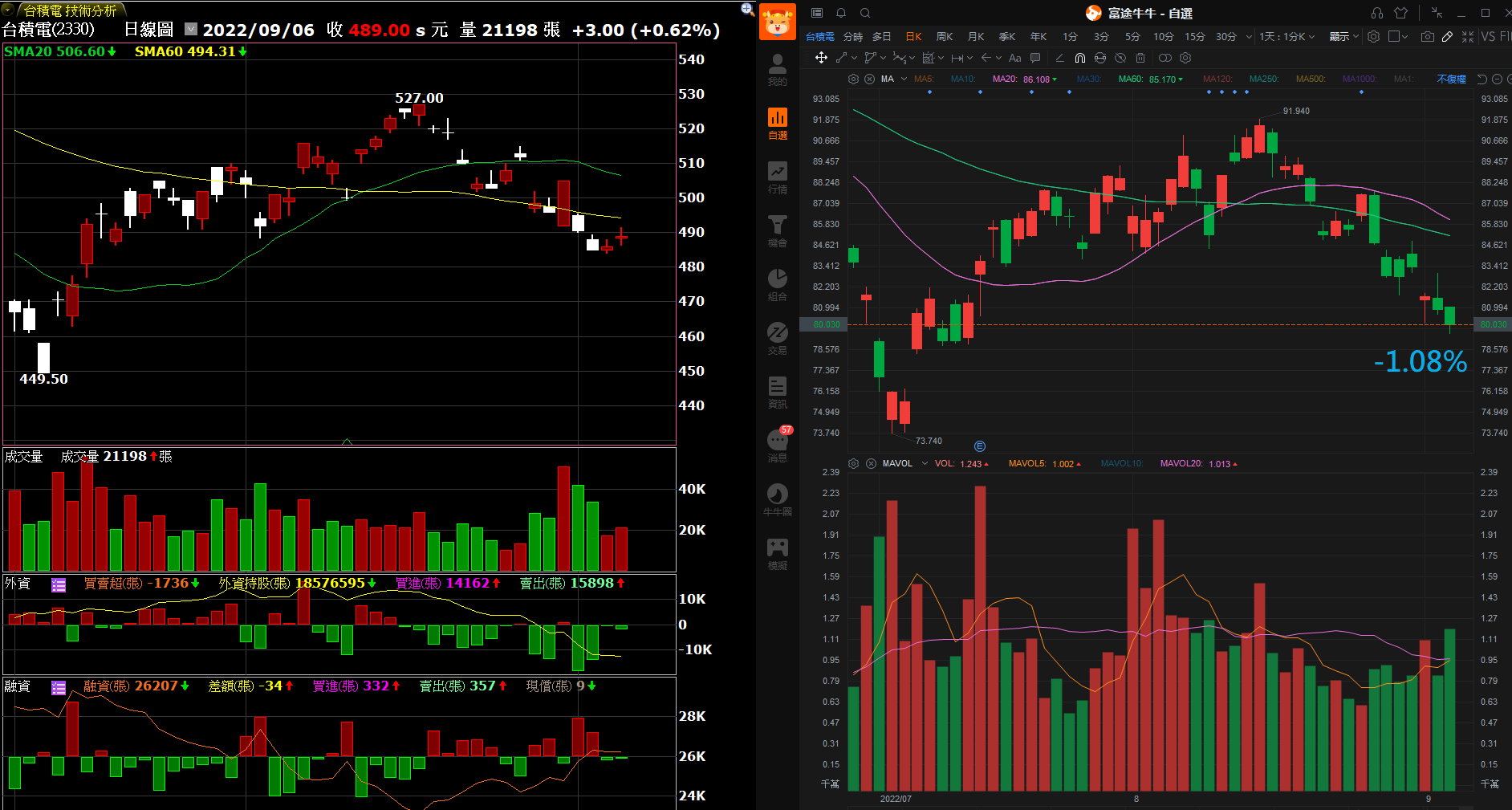Viewport: 1512px width, 810px height.
Task: Open 外資 list icon in left chart
Action: click(59, 585)
